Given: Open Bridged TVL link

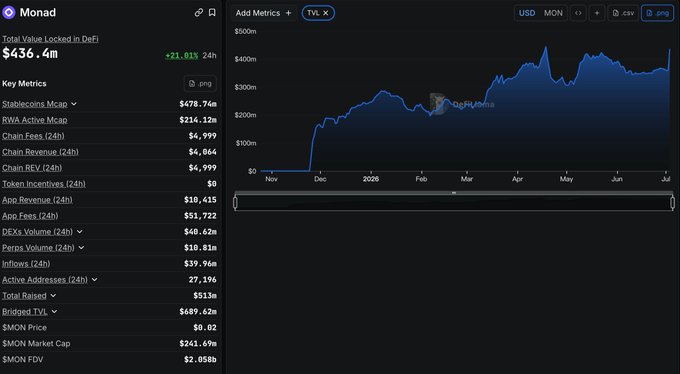Looking at the screenshot, I should [25, 312].
